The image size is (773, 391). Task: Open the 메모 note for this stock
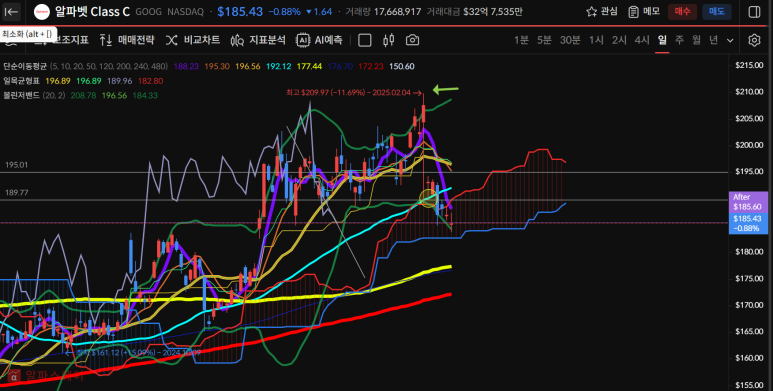644,11
